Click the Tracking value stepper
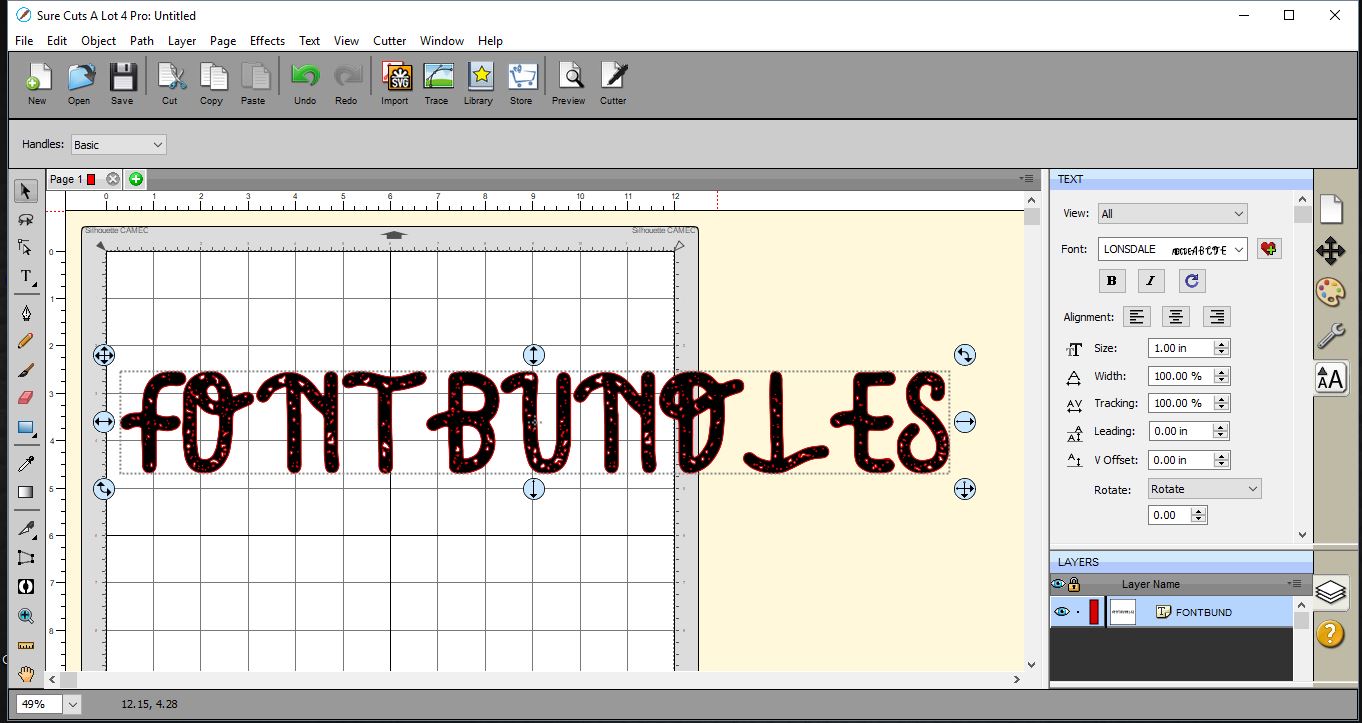 (1221, 404)
